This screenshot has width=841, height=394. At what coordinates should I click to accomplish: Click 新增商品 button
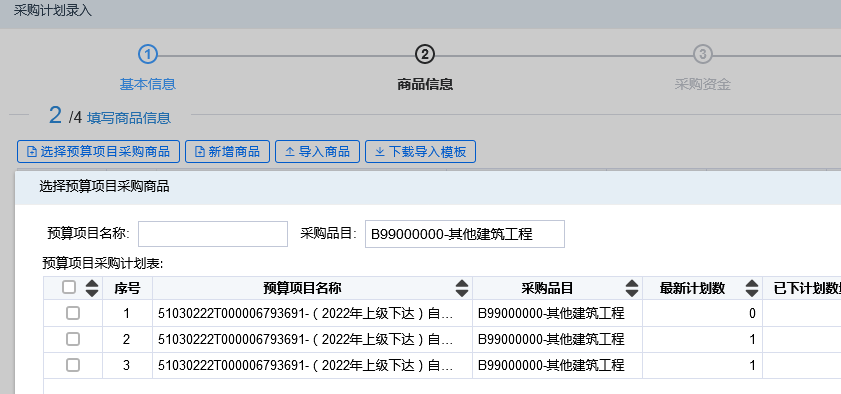(x=227, y=152)
